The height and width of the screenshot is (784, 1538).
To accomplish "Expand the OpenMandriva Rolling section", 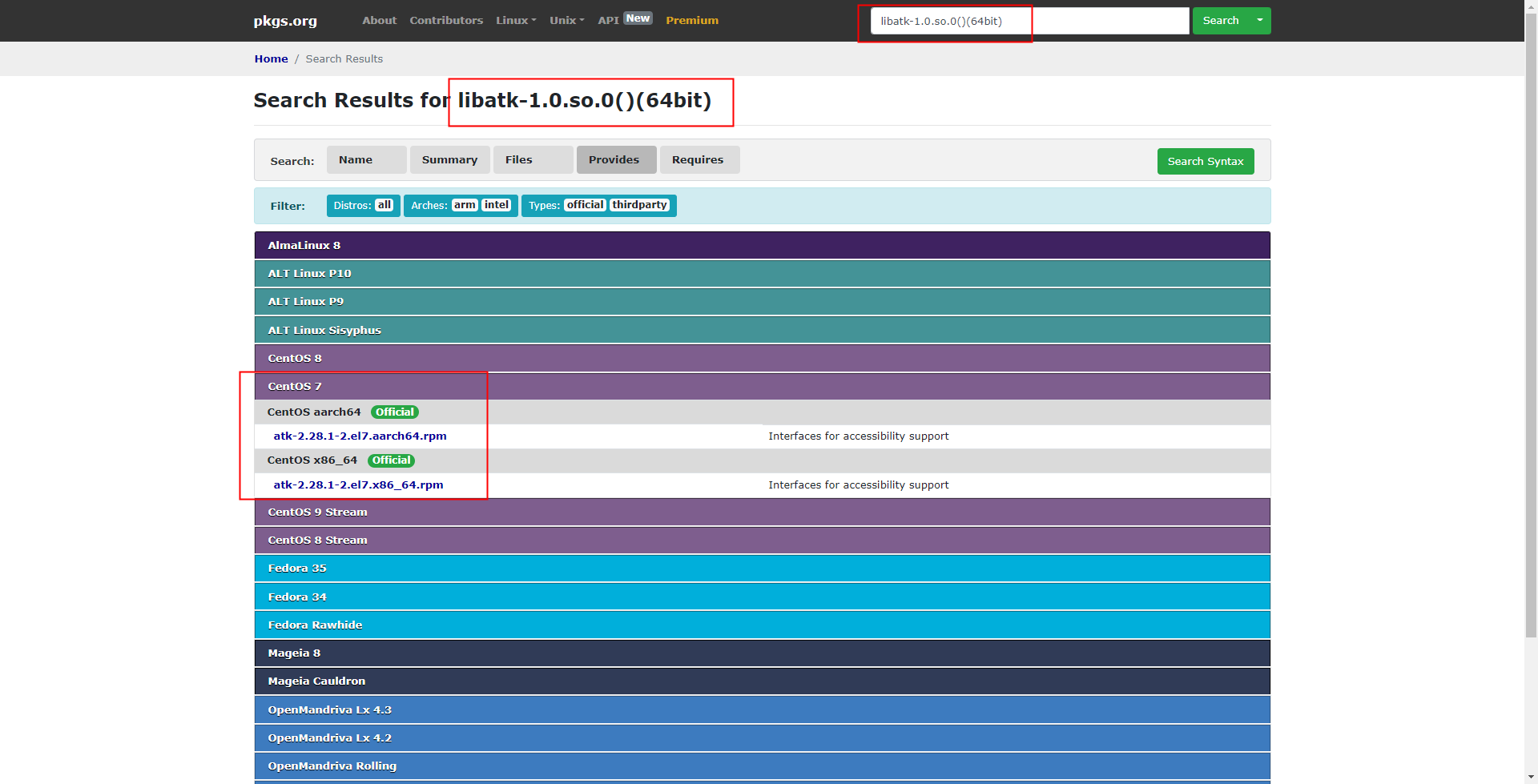I will pyautogui.click(x=762, y=766).
